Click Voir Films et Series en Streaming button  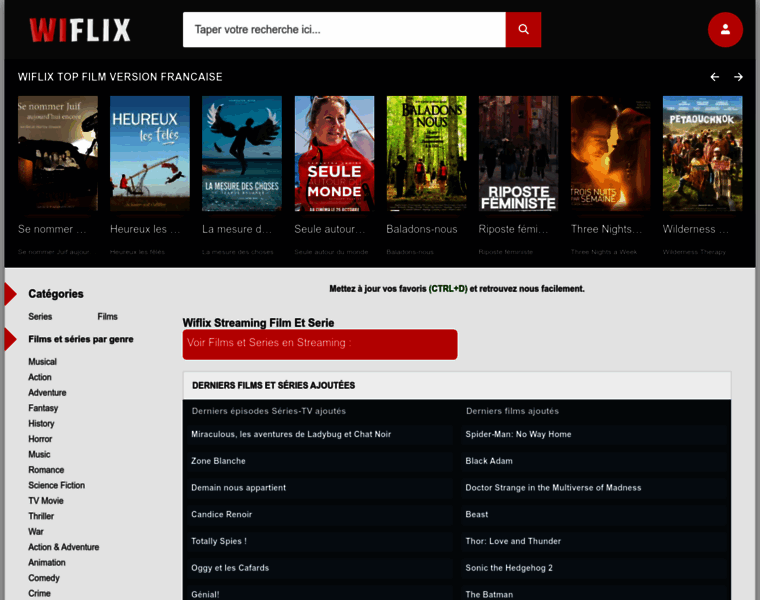click(x=320, y=345)
